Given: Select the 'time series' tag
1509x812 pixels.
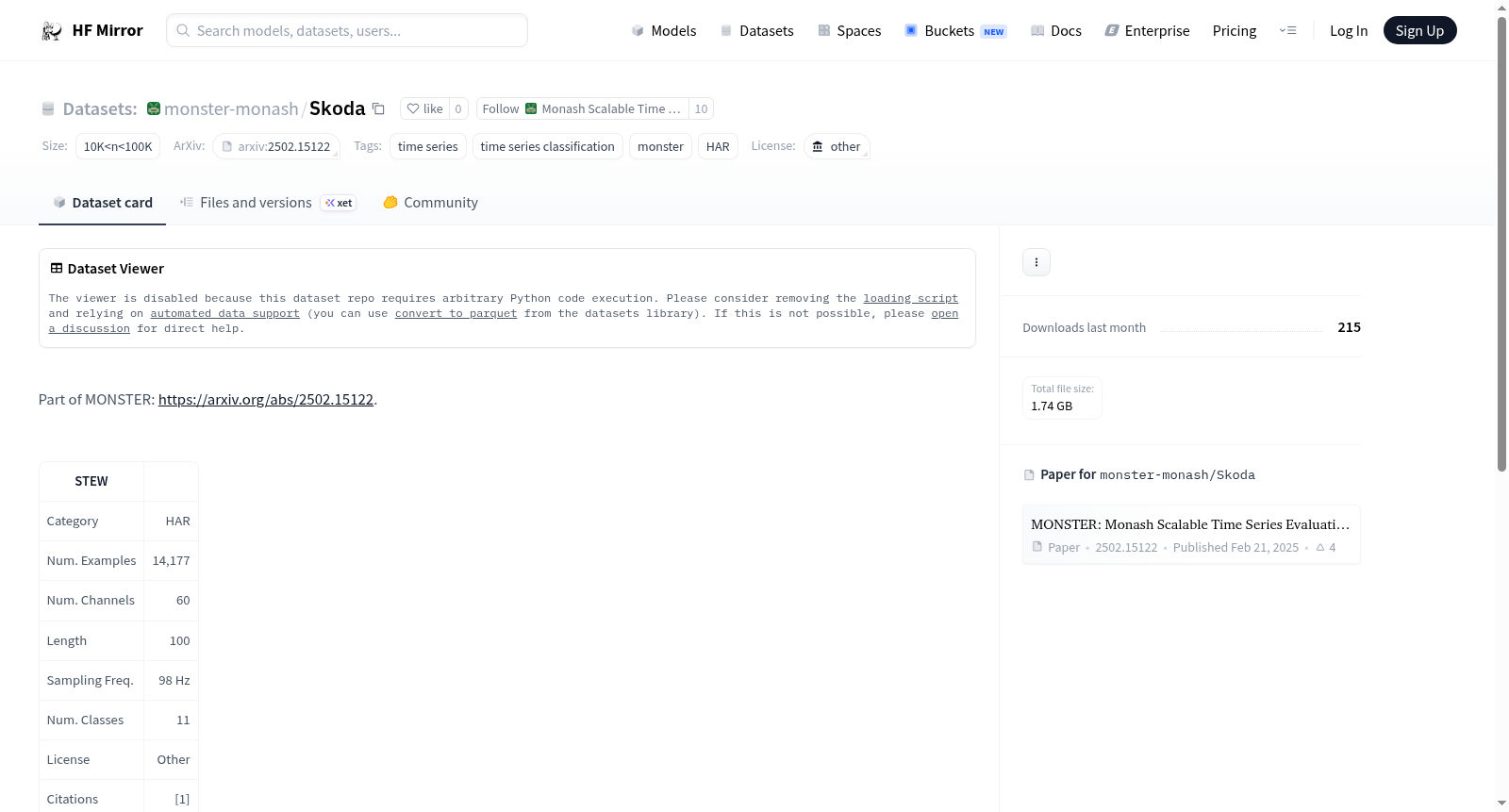Looking at the screenshot, I should coord(428,146).
